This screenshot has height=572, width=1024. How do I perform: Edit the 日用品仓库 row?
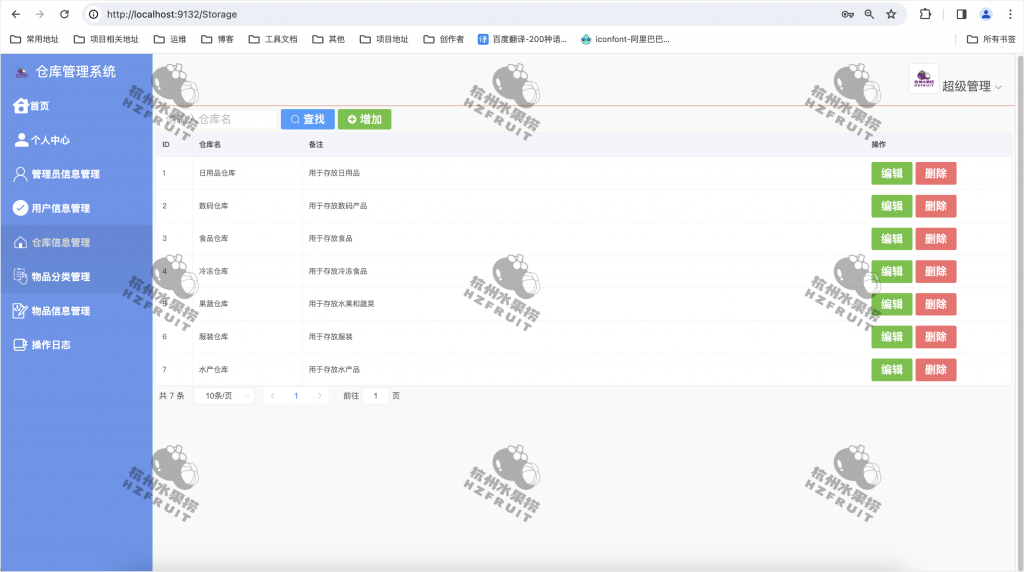click(891, 173)
